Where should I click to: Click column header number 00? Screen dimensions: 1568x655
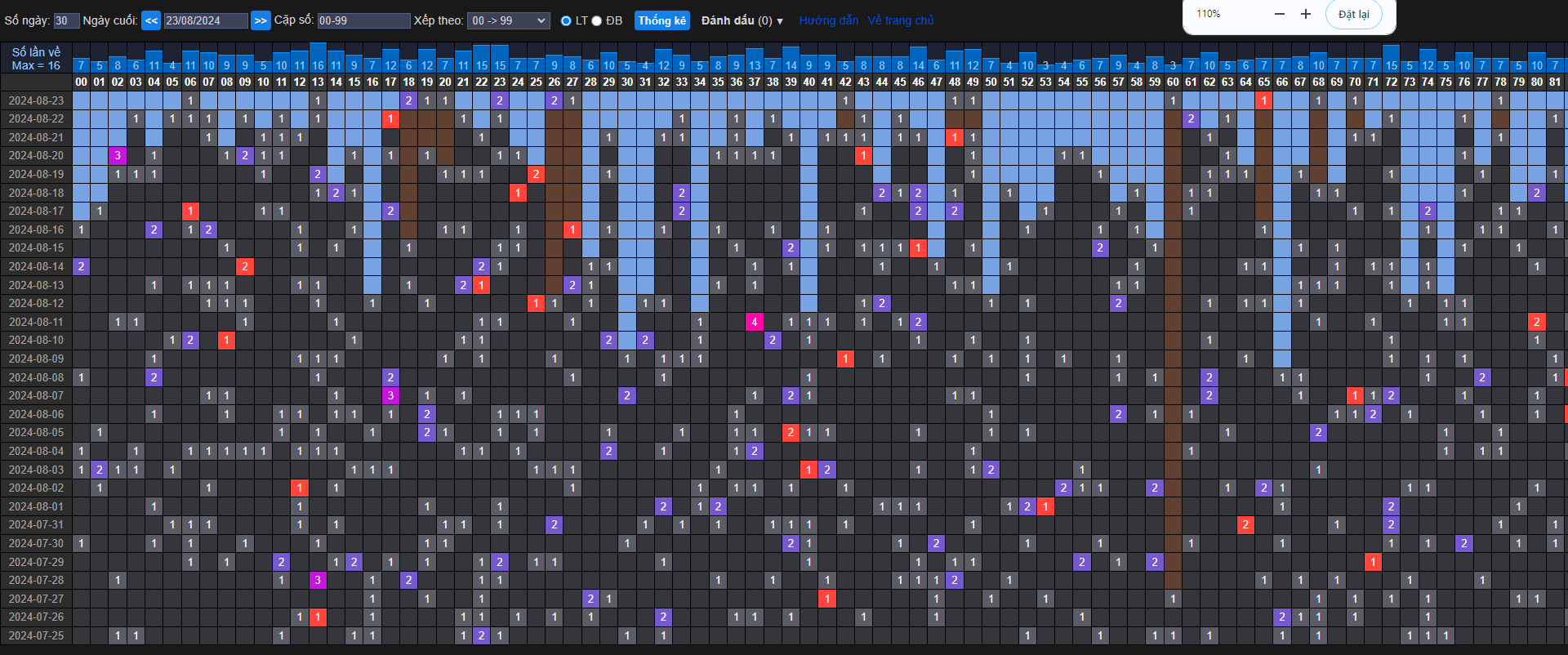(81, 82)
